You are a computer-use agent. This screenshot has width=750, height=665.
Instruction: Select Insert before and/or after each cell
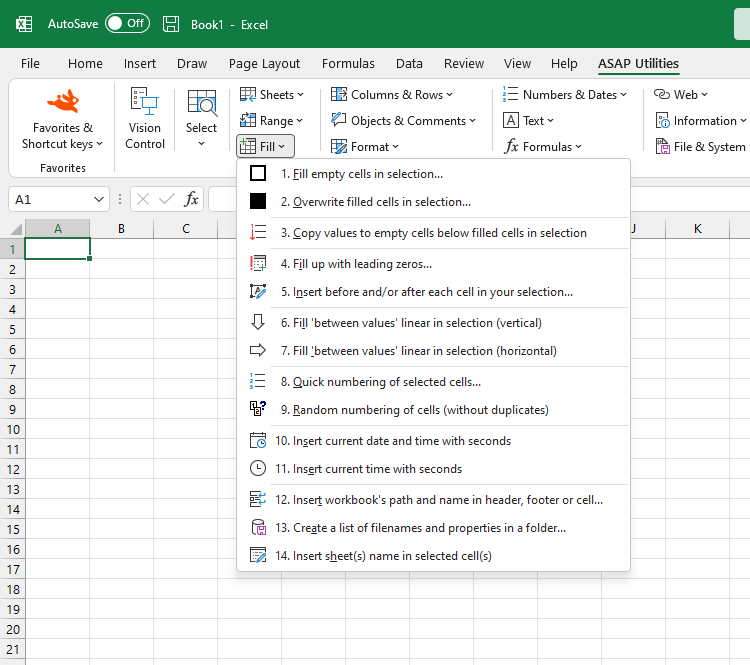tap(433, 291)
